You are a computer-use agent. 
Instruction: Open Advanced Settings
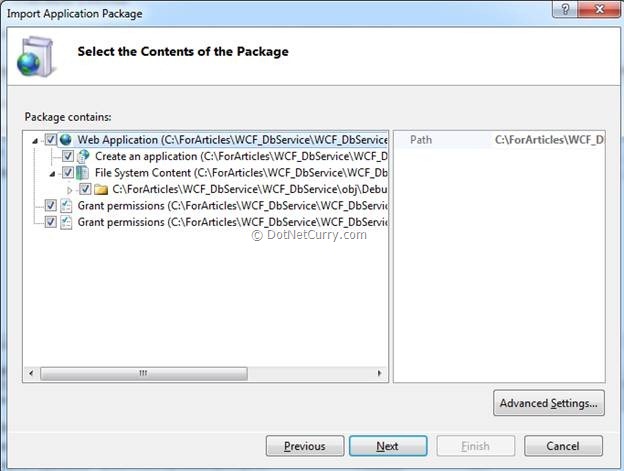(x=549, y=403)
